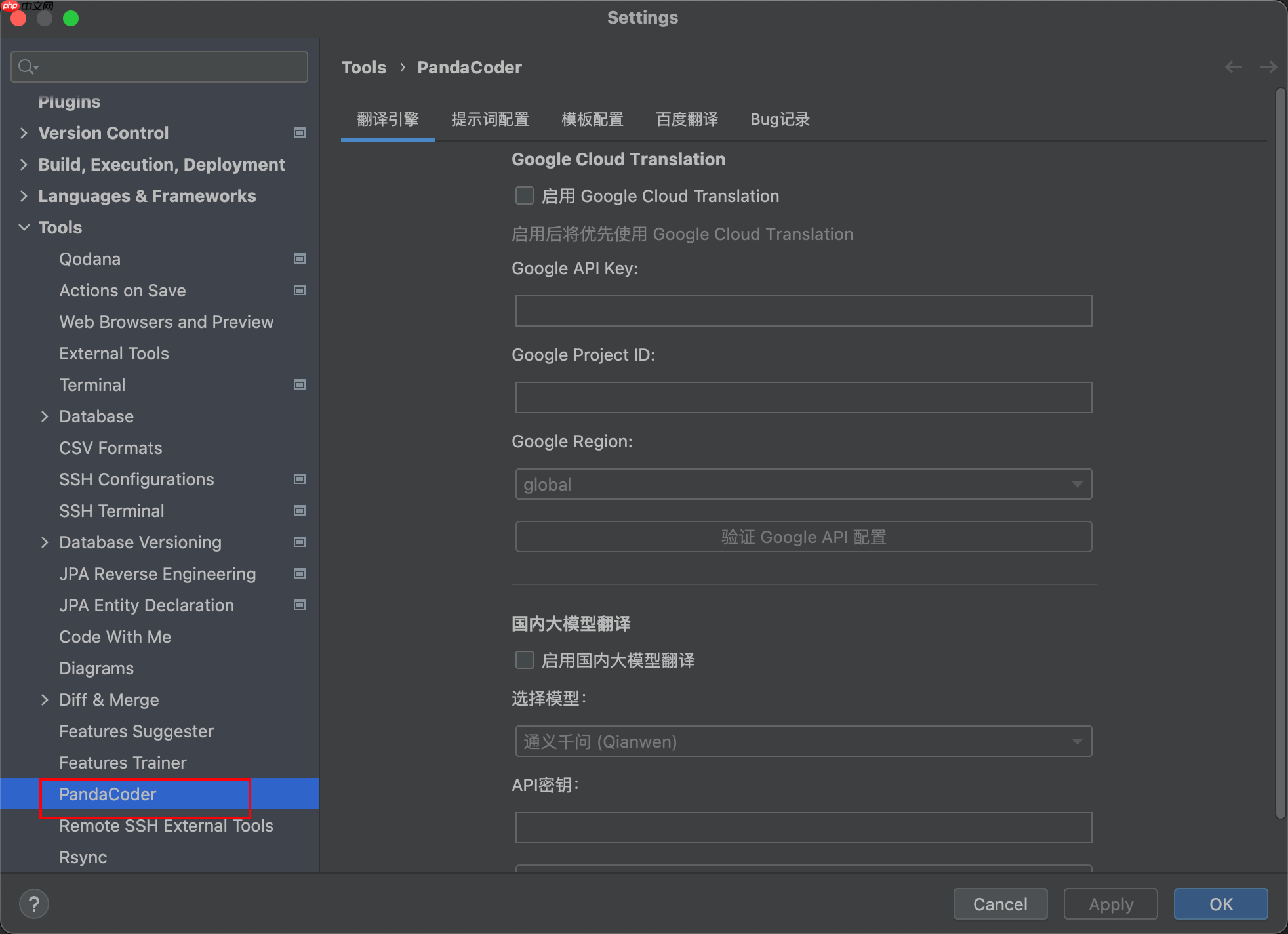Click the indicator icon next to Qodana
Viewport: 1288px width, 934px height.
[300, 258]
